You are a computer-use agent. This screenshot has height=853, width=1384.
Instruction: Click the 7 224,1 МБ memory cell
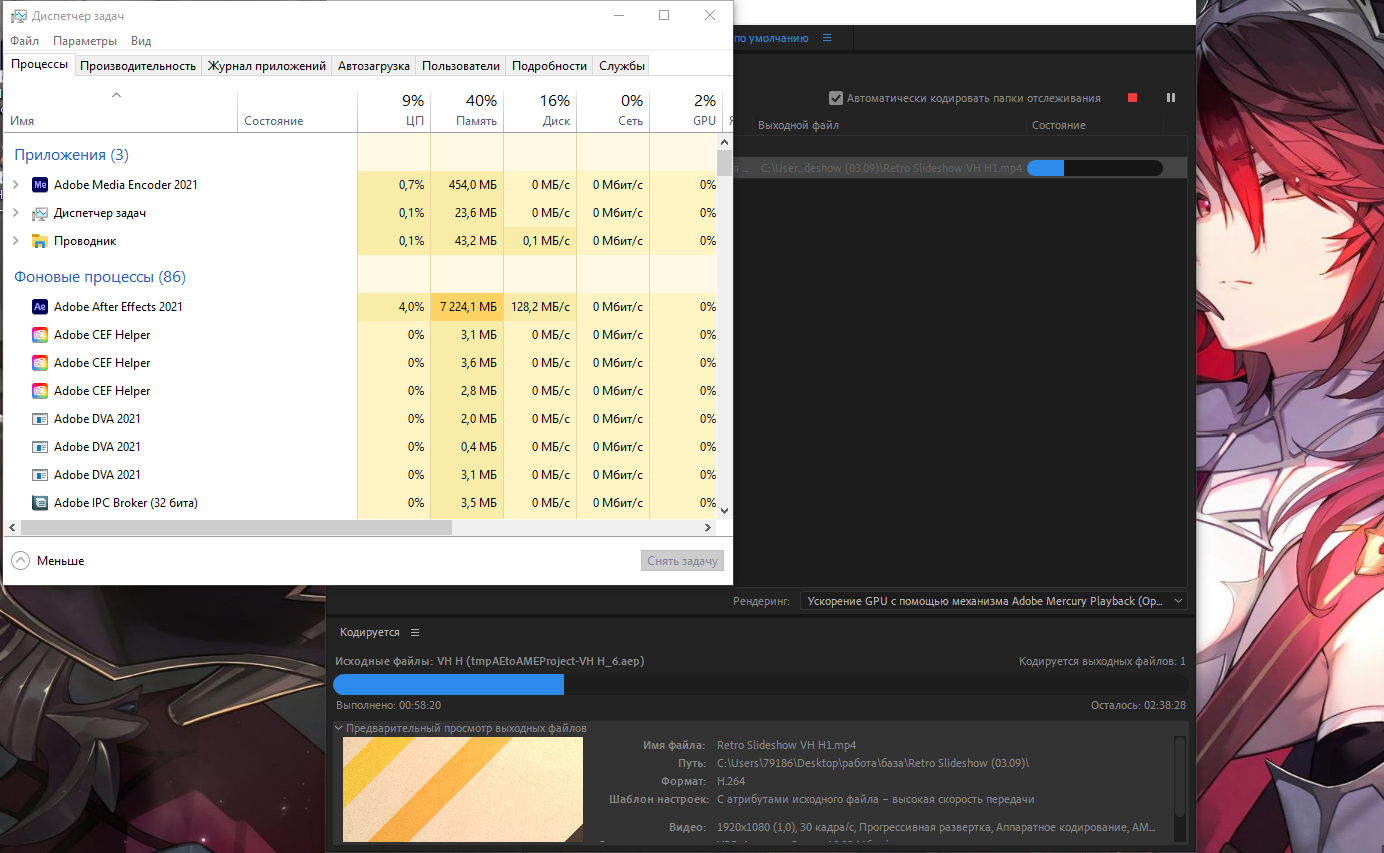(x=467, y=307)
